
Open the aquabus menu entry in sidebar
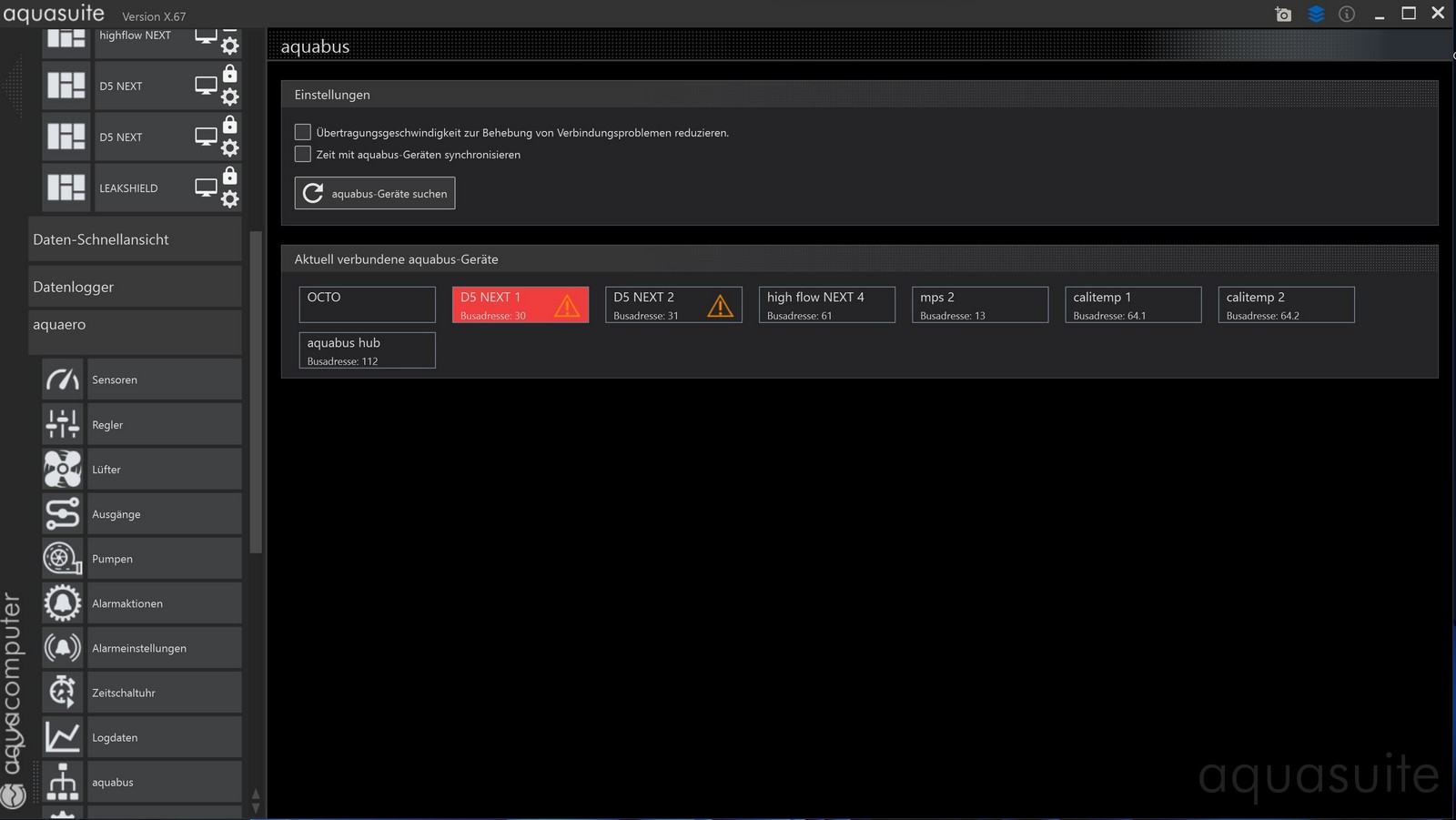click(165, 781)
